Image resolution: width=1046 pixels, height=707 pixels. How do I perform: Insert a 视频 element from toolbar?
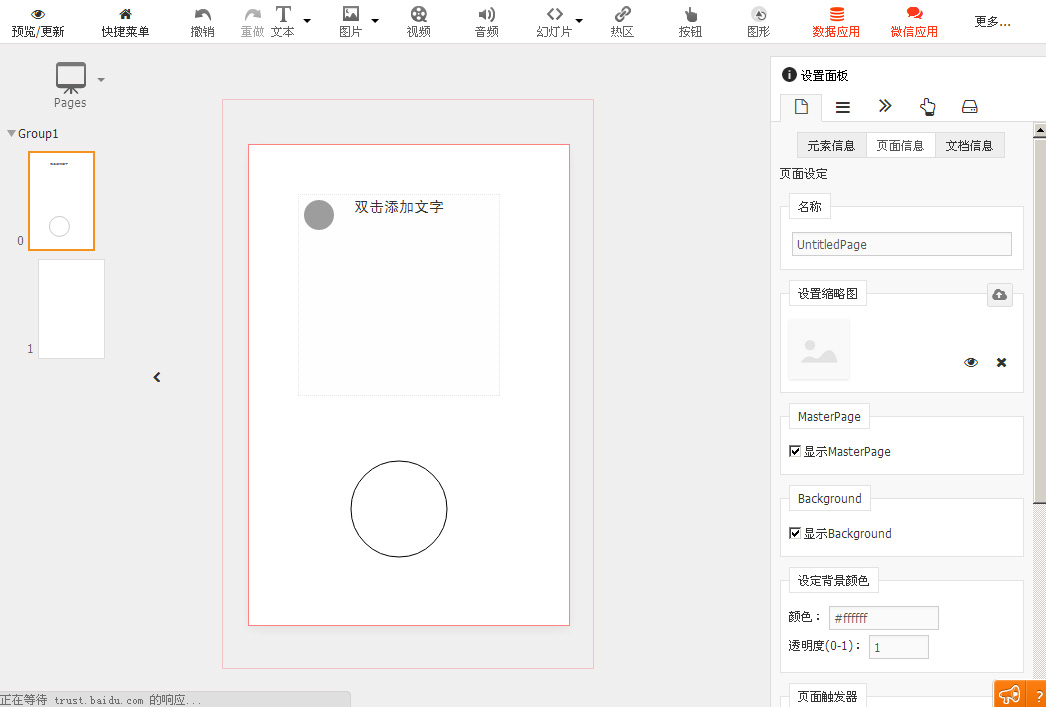[418, 14]
